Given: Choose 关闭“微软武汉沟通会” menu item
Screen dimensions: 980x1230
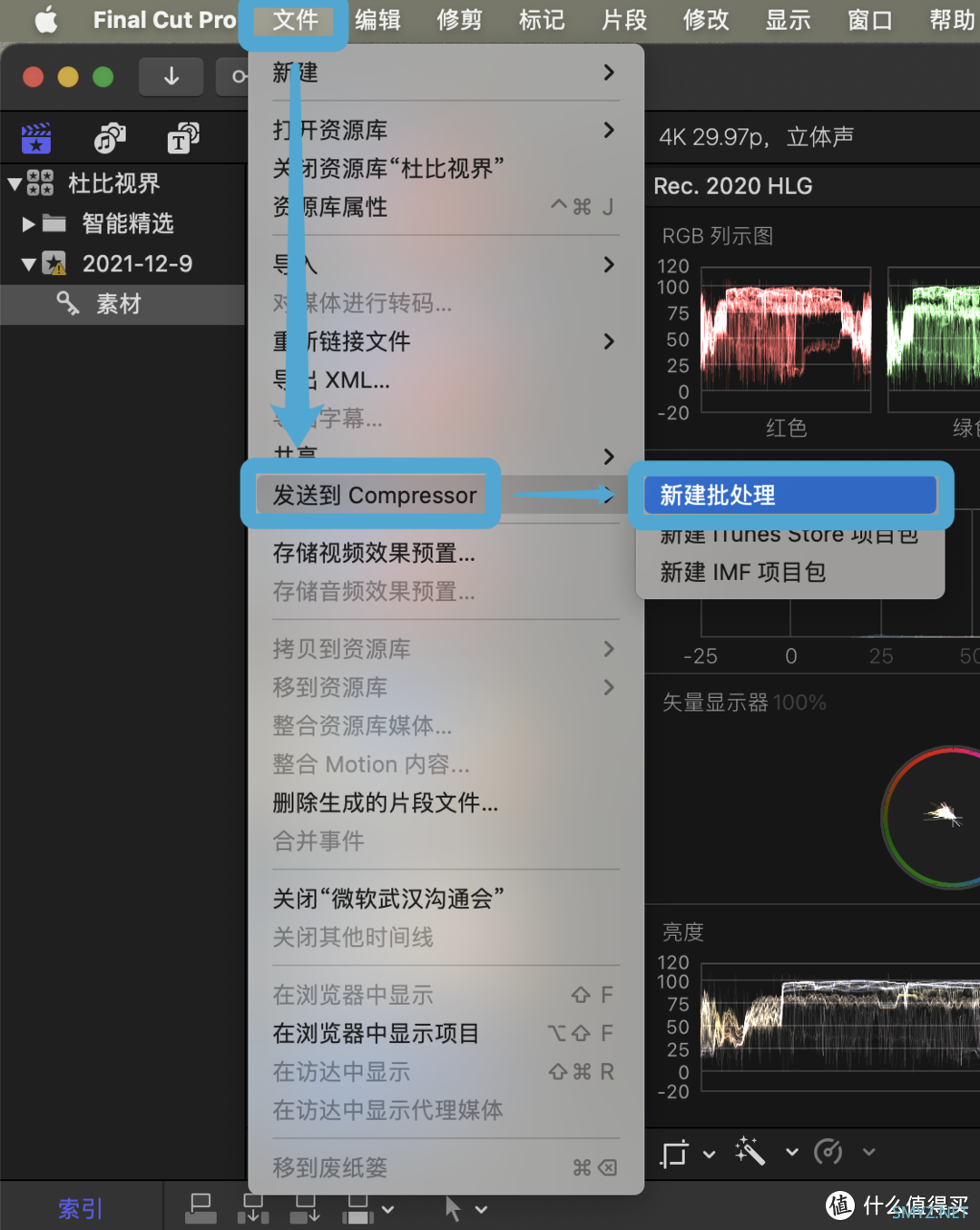Looking at the screenshot, I should click(x=446, y=899).
